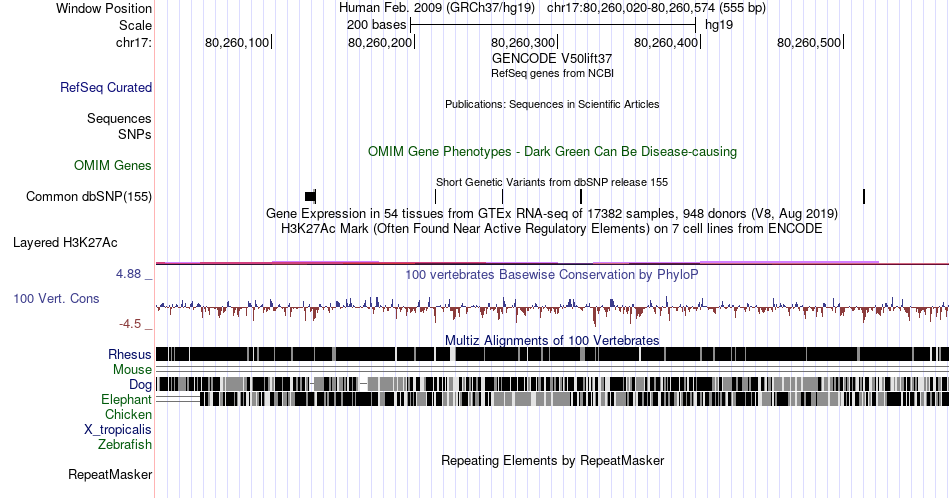Screen dimensions: 950x498
Task: Click the GTEx Gene Expression title
Action: tap(552, 213)
